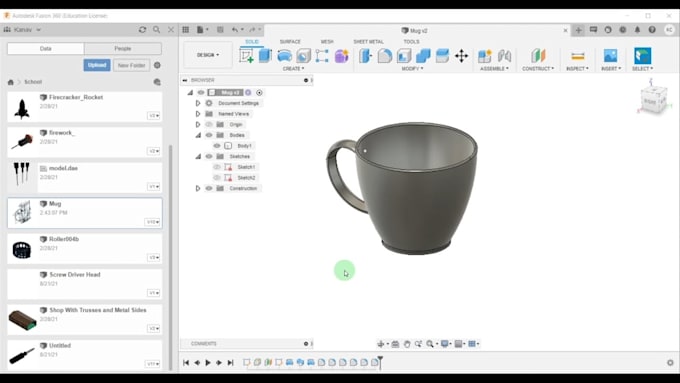The width and height of the screenshot is (680, 383).
Task: Click the timeline end marker
Action: (x=380, y=361)
